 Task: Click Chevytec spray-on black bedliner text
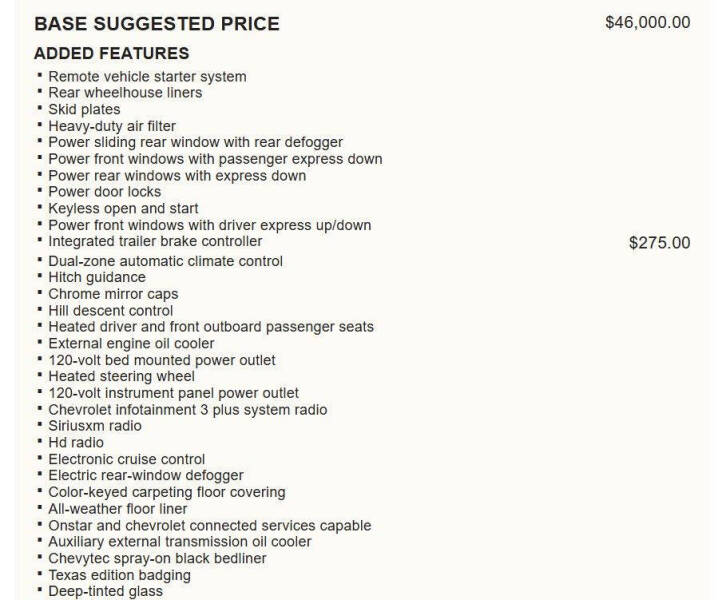coord(157,559)
